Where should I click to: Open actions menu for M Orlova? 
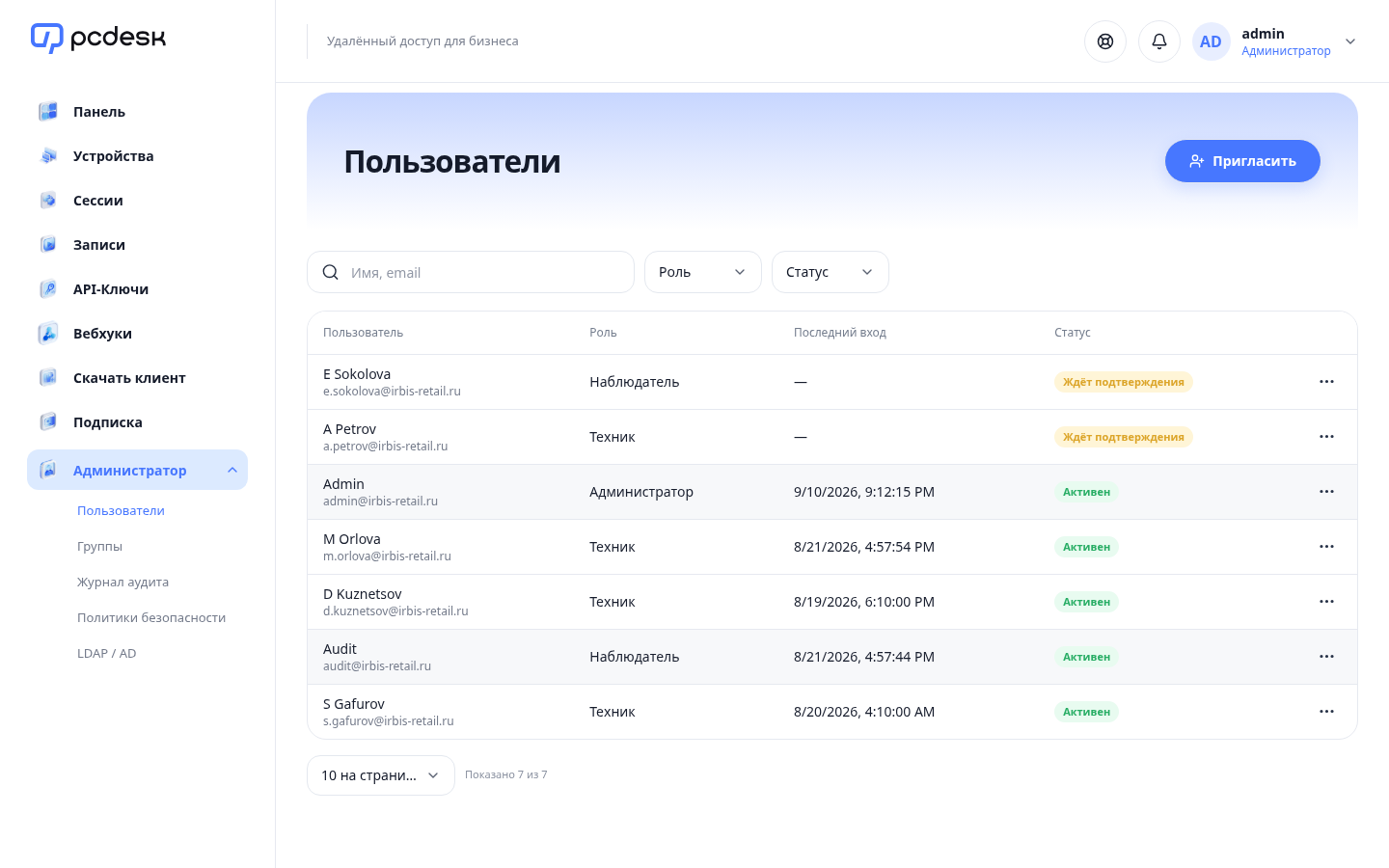tap(1326, 547)
